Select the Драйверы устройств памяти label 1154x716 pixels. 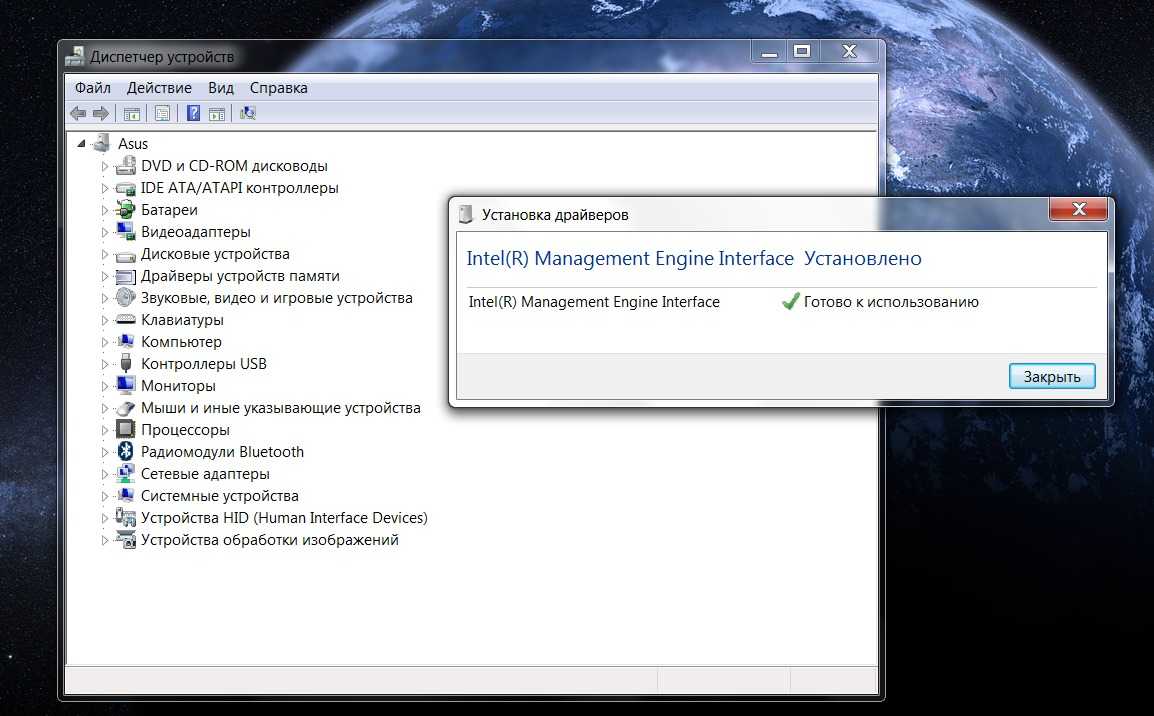coord(240,276)
